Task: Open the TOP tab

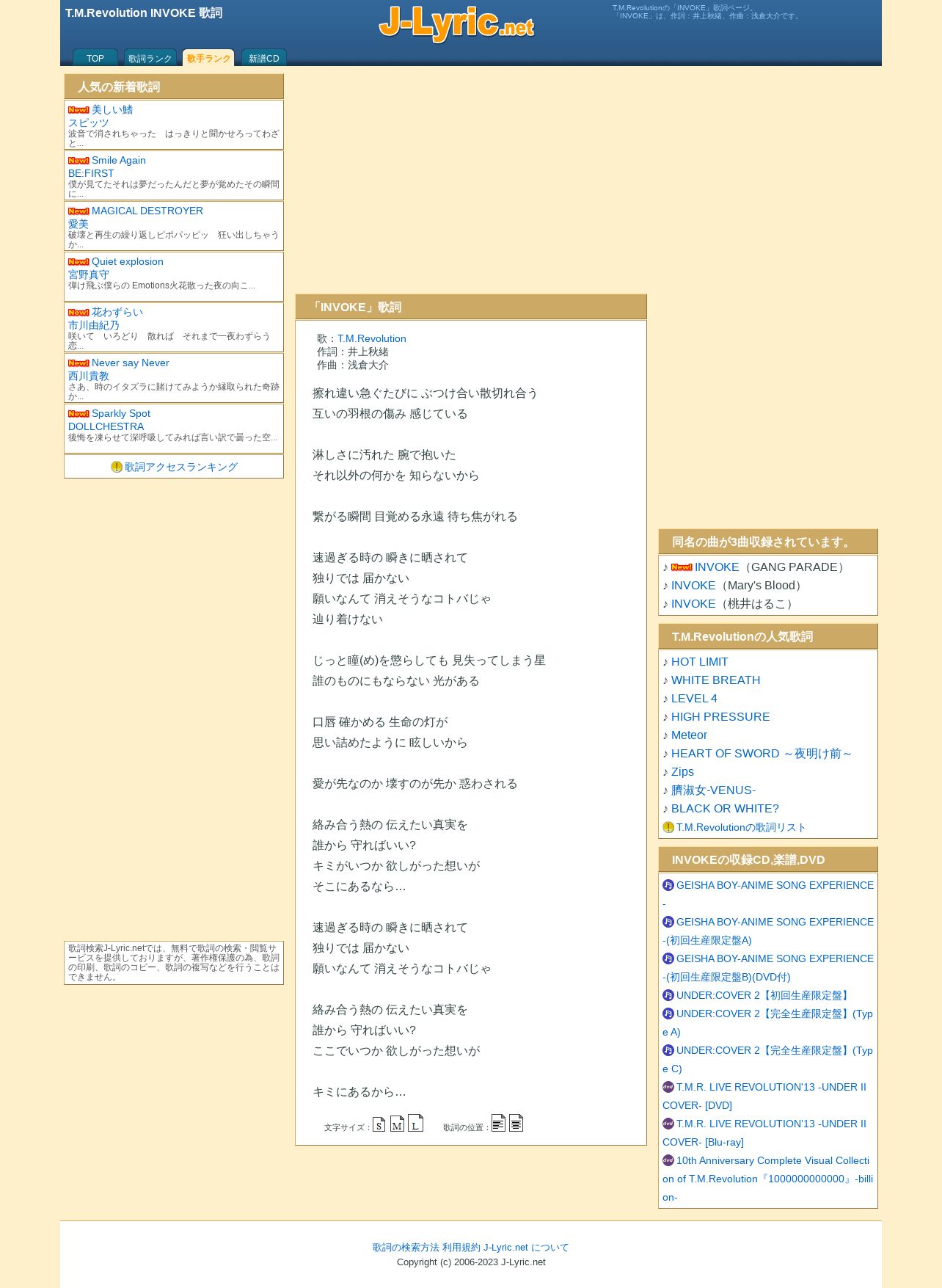Action: pos(95,58)
